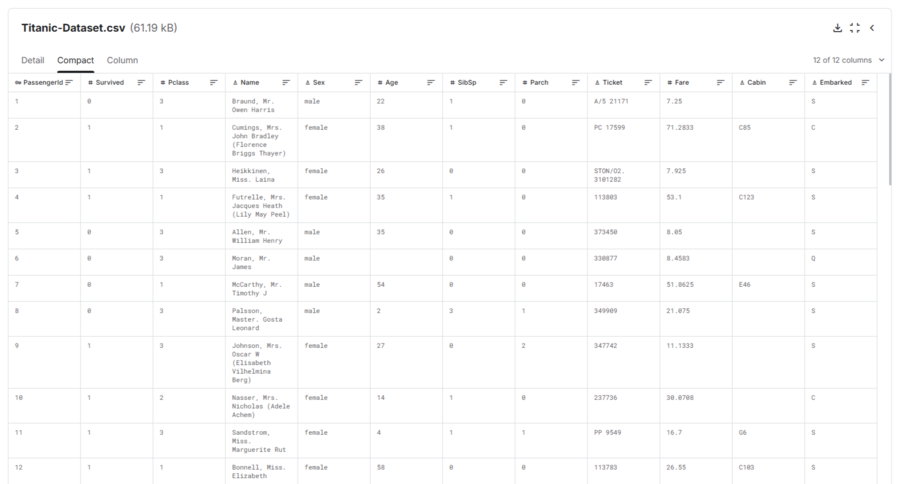The image size is (900, 484).
Task: Sort by the Parch column icon
Action: (575, 83)
